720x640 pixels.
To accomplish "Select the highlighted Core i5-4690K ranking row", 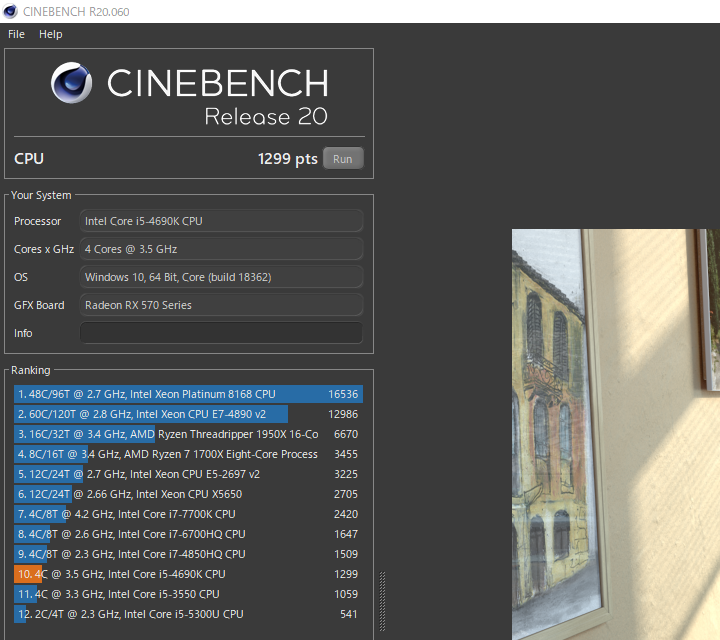I will tap(188, 574).
